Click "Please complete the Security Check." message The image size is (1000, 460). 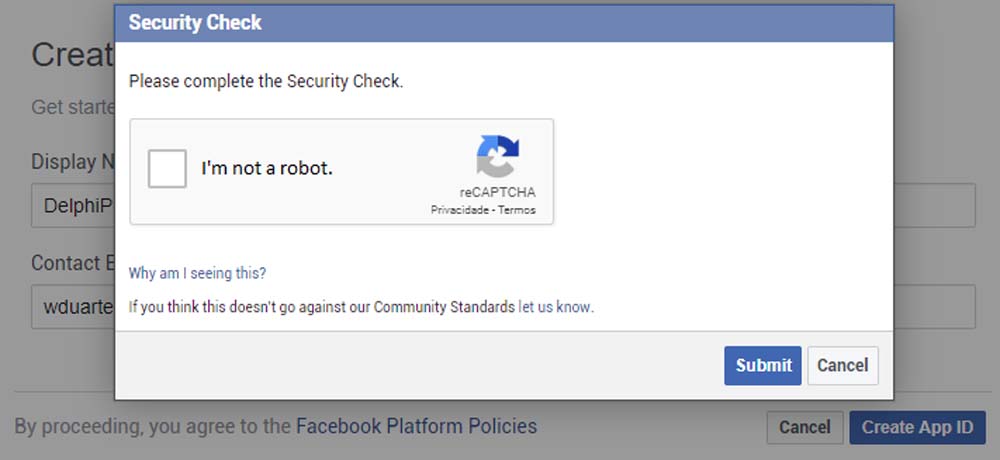click(x=266, y=81)
